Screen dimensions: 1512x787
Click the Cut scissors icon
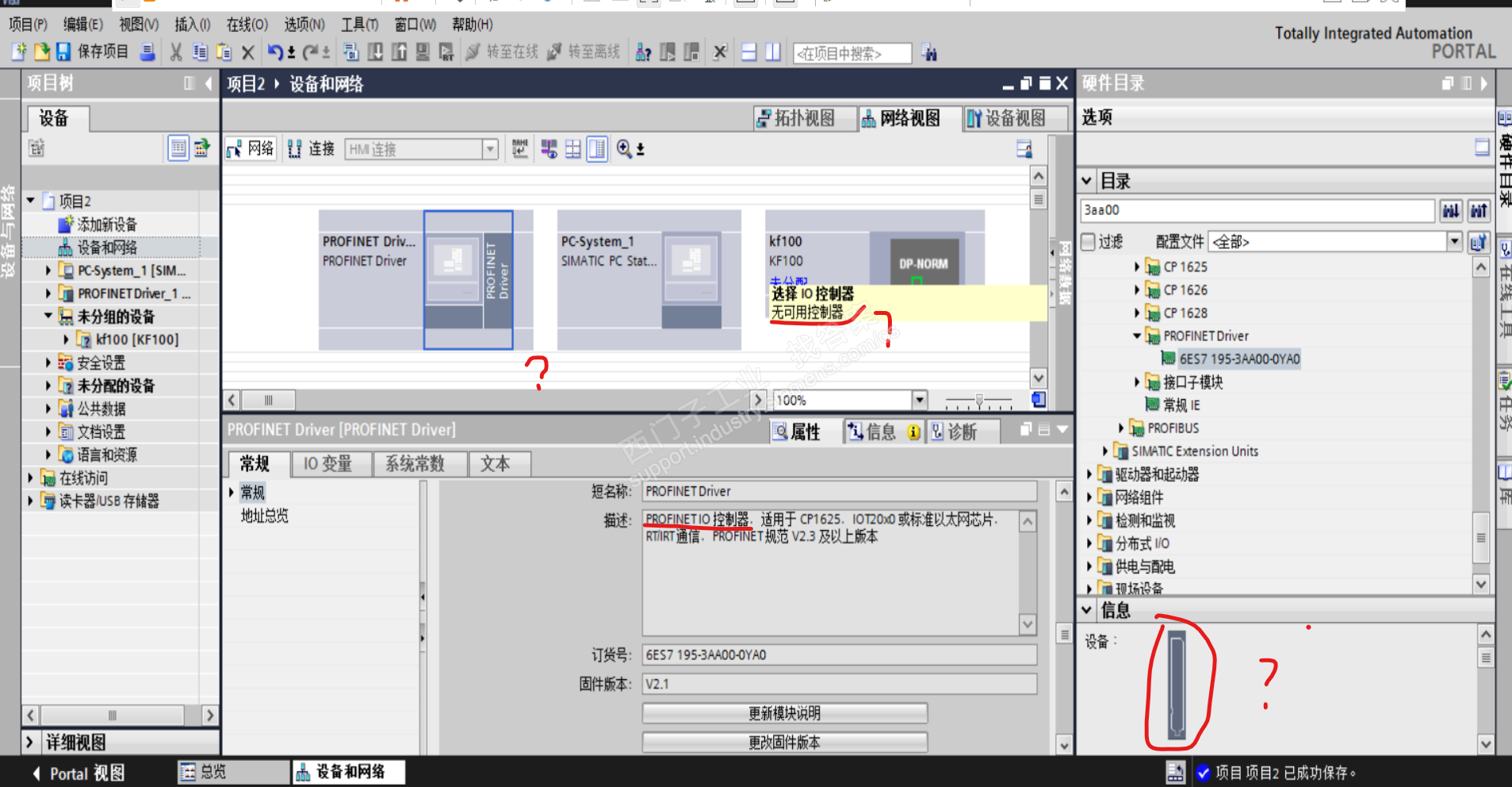click(x=176, y=52)
